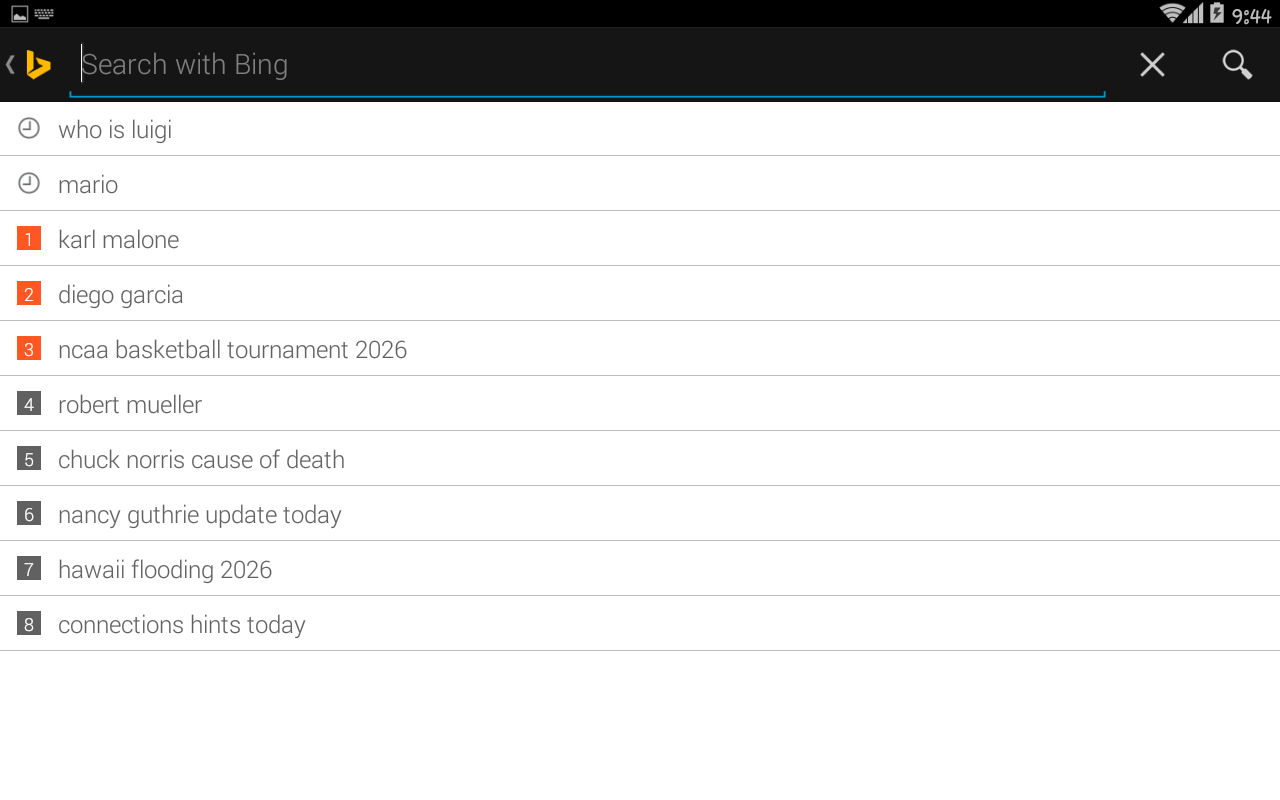Tap the orange number 1 trending badge

pos(29,239)
